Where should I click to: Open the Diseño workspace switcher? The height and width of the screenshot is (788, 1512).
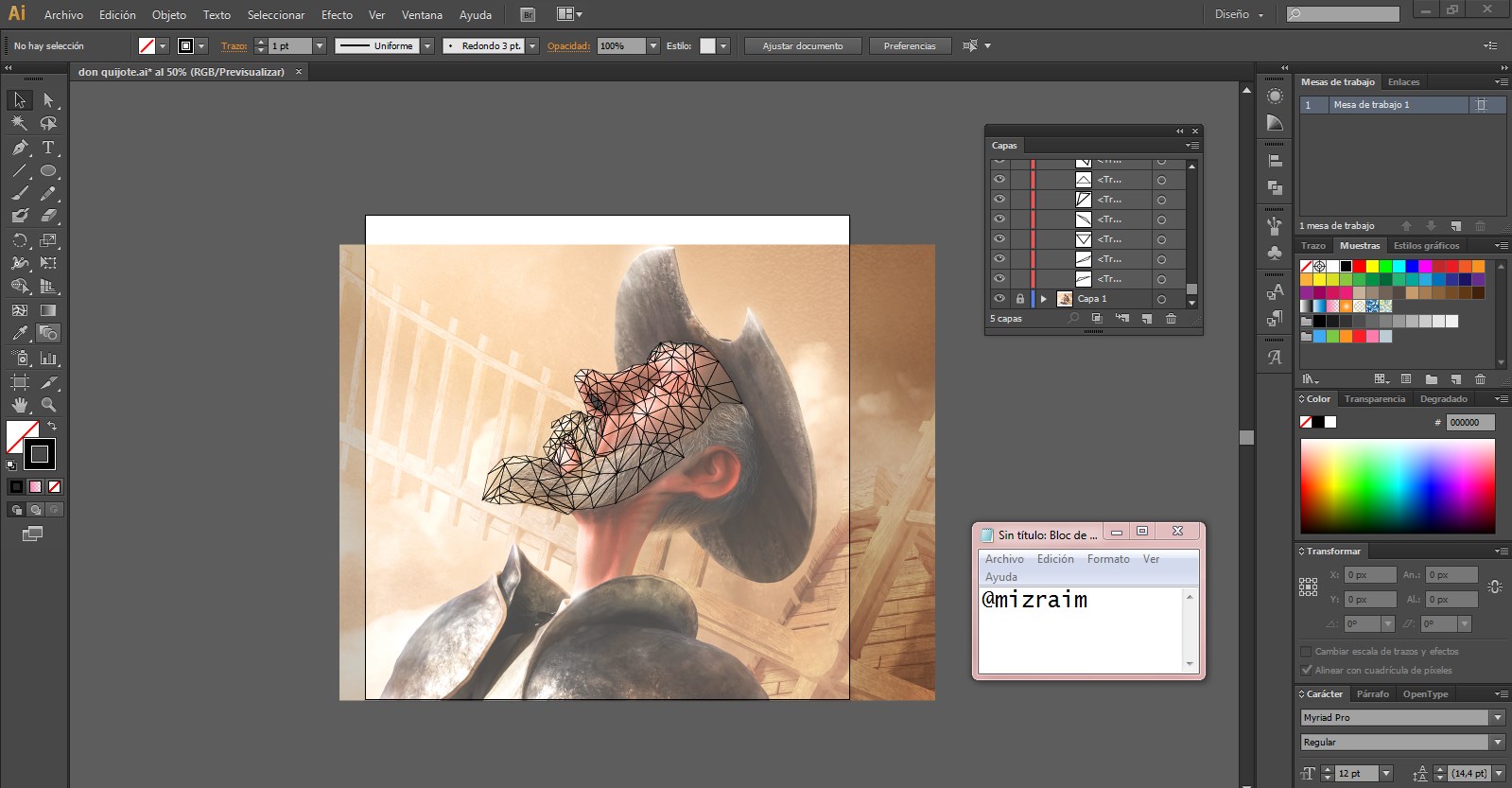point(1239,14)
